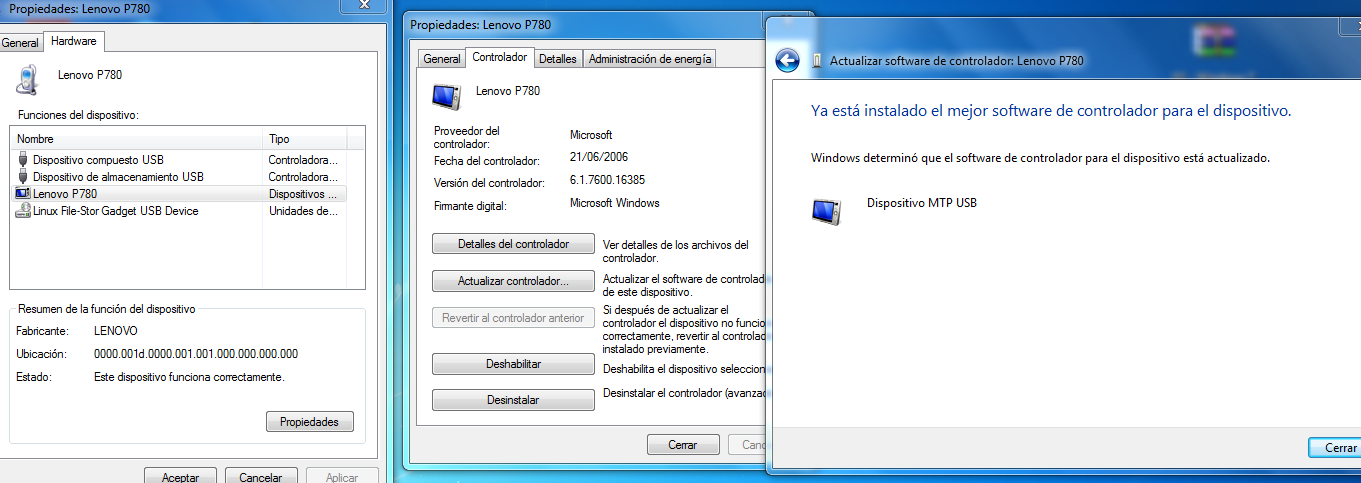This screenshot has width=1361, height=483.
Task: Open the Administración de energía tab
Action: click(650, 59)
